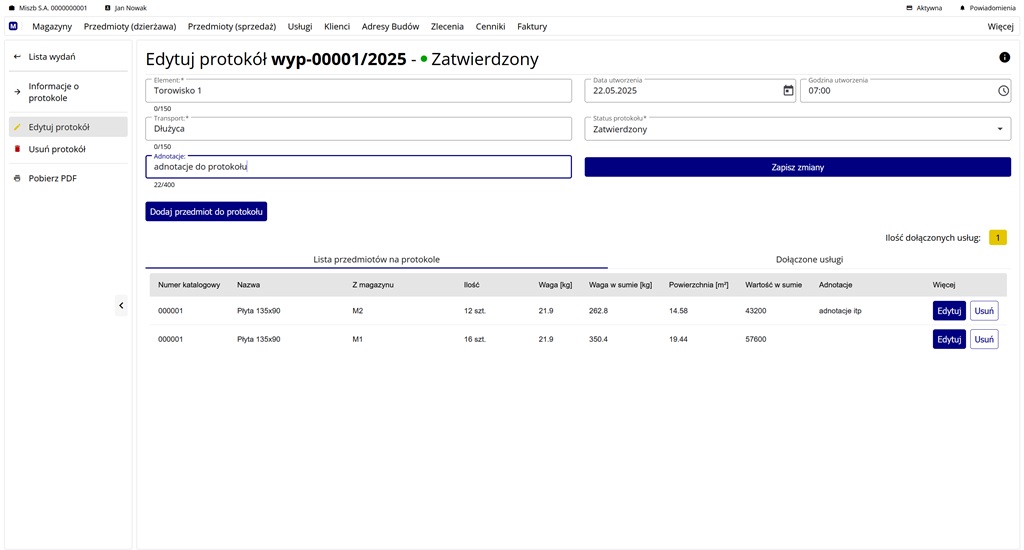Click Edytuj for the M2 warehouse row
The width and height of the screenshot is (1024, 550).
[949, 311]
